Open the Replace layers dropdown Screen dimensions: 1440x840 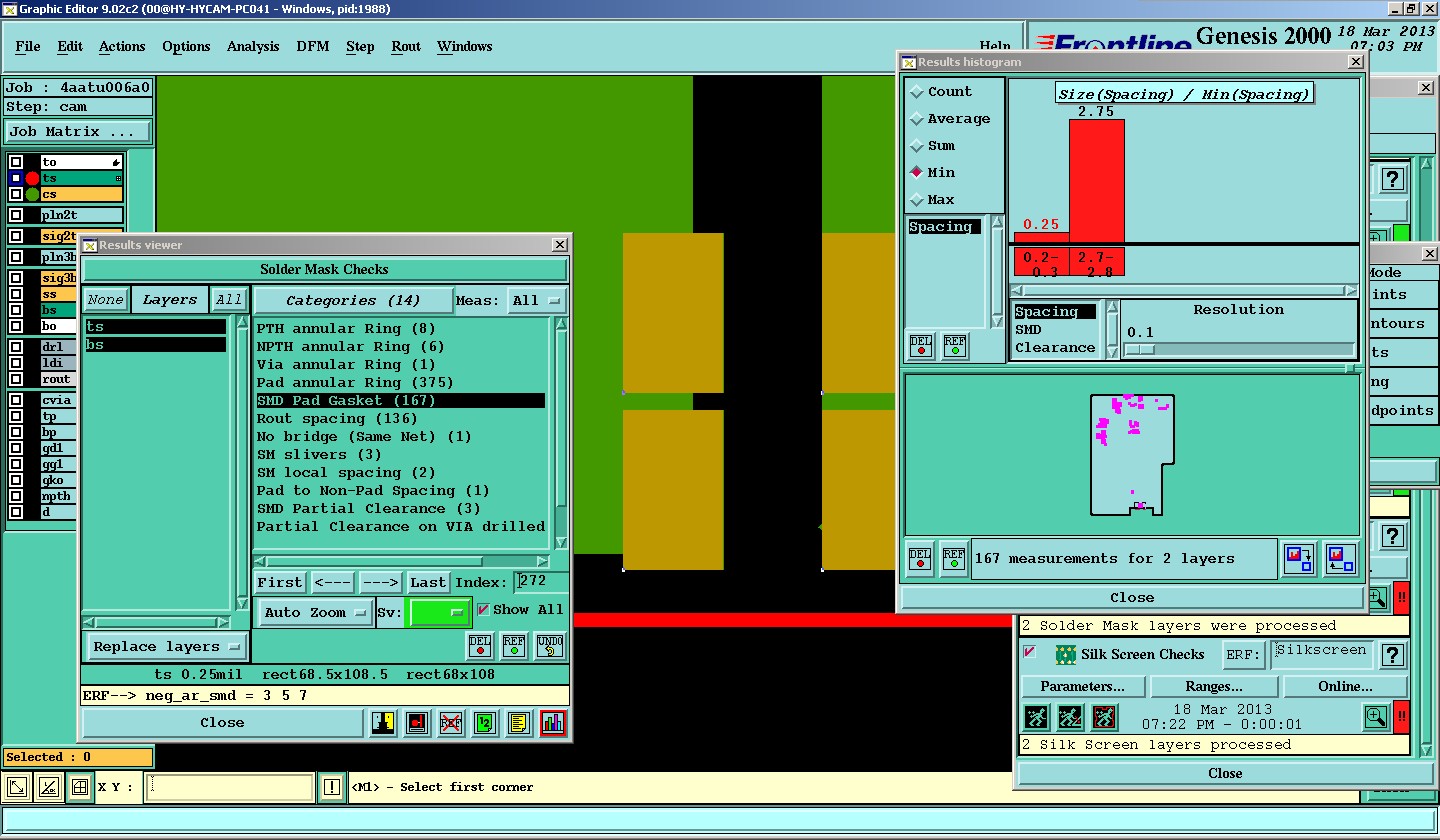(167, 647)
